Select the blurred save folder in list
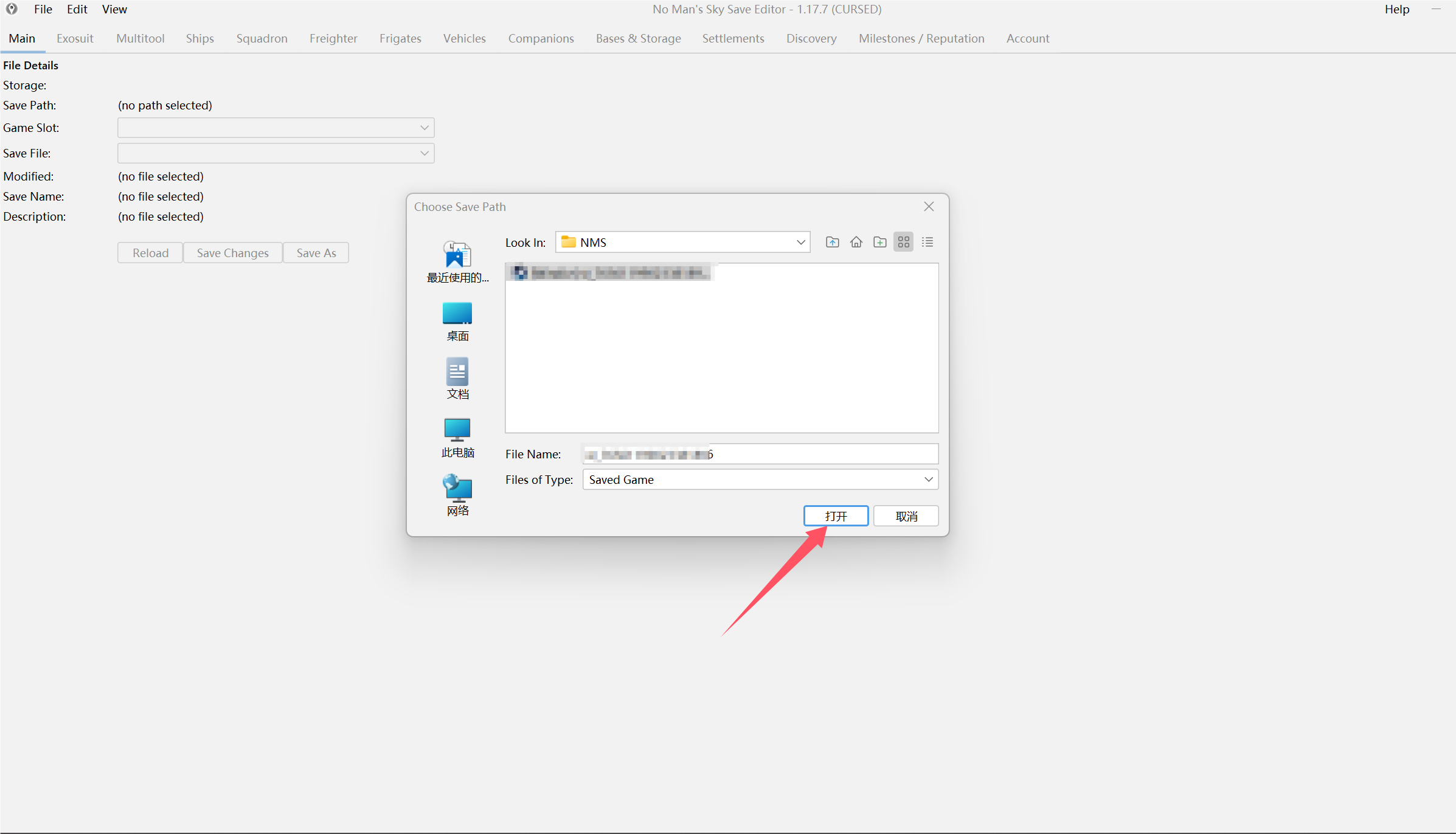Image resolution: width=1456 pixels, height=834 pixels. tap(610, 272)
